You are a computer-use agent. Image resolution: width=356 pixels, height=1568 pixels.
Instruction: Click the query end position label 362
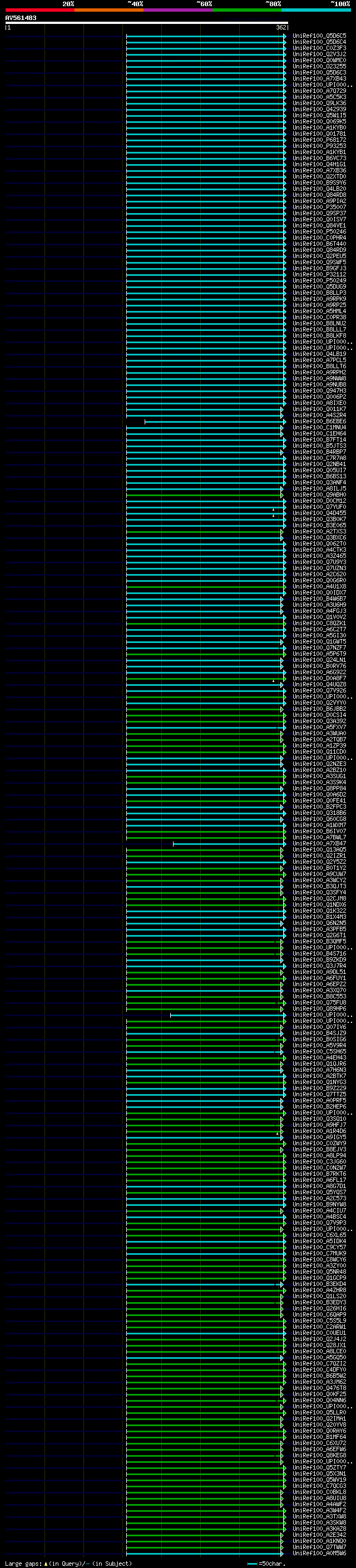click(x=281, y=27)
